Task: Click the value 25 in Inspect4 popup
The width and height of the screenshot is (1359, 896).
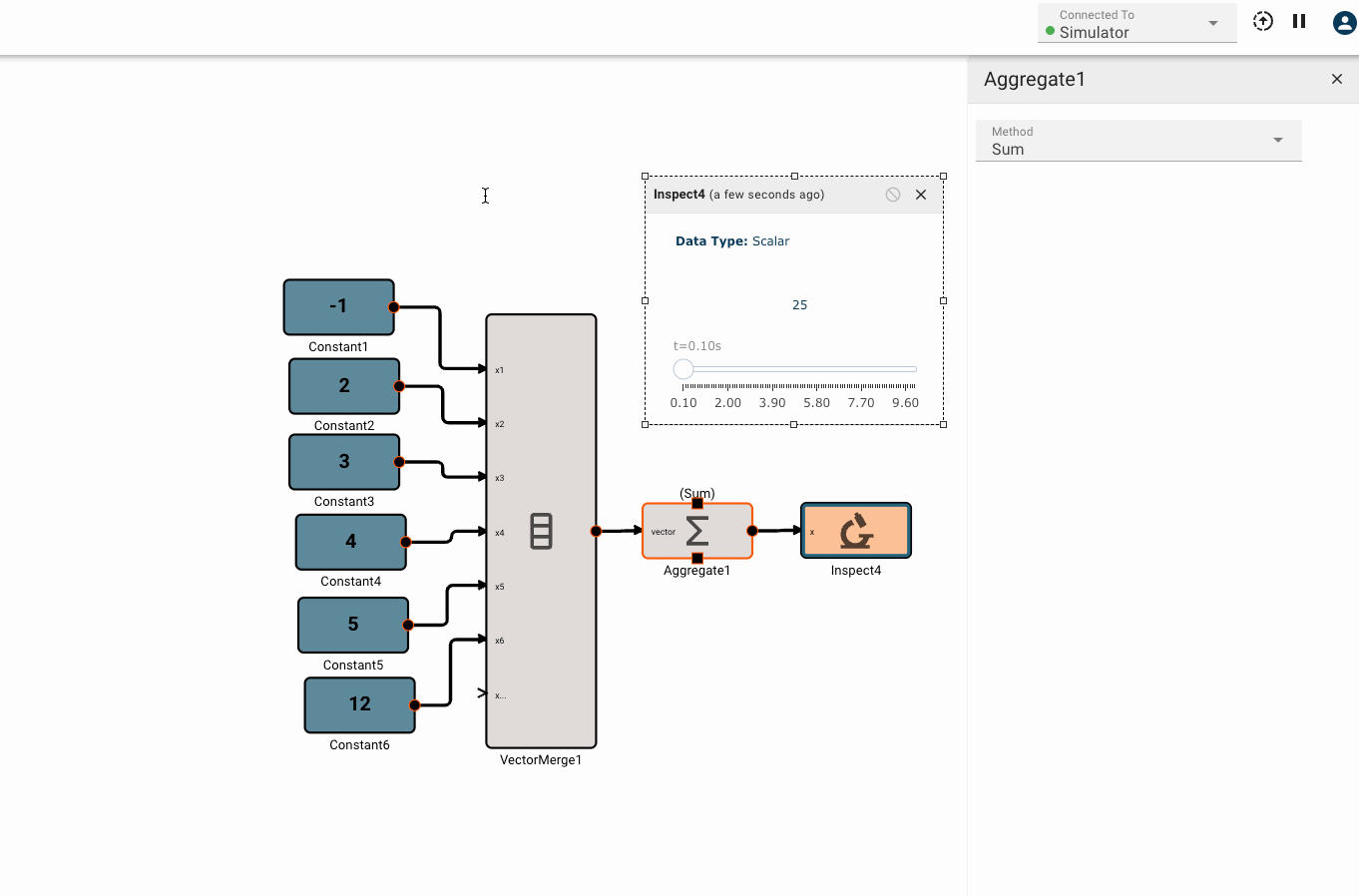Action: 800,305
